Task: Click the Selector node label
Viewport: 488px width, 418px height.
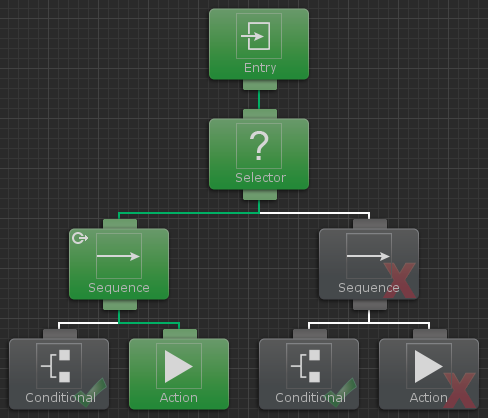Action: pyautogui.click(x=260, y=178)
